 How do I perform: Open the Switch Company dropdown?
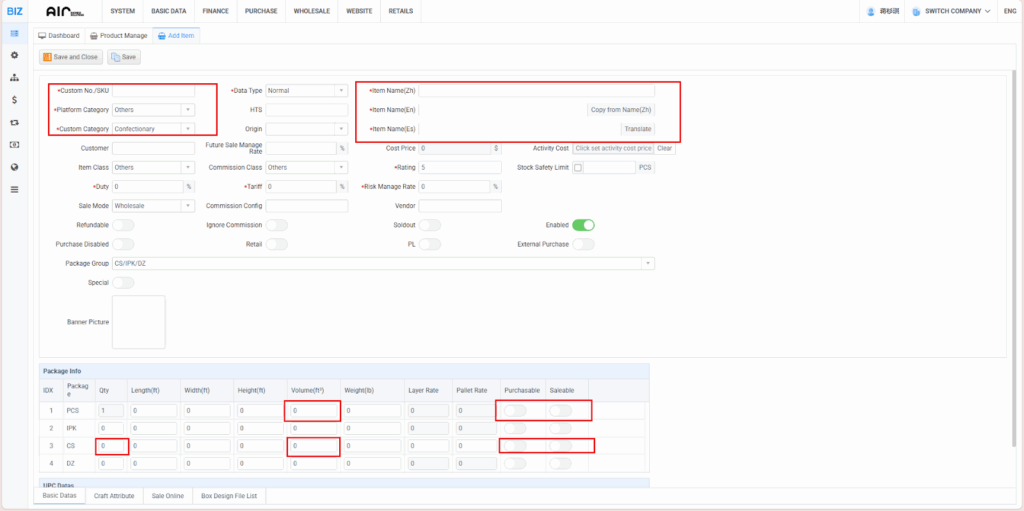[950, 11]
